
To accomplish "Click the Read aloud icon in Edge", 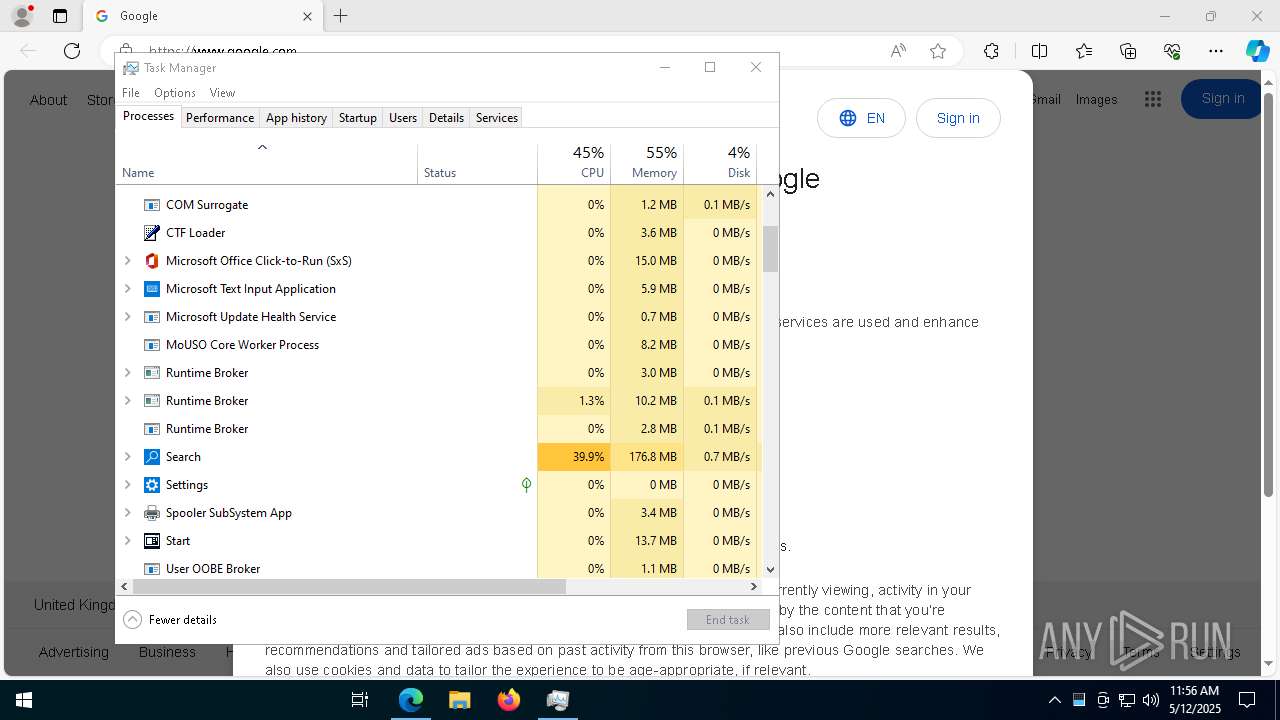I will point(898,51).
